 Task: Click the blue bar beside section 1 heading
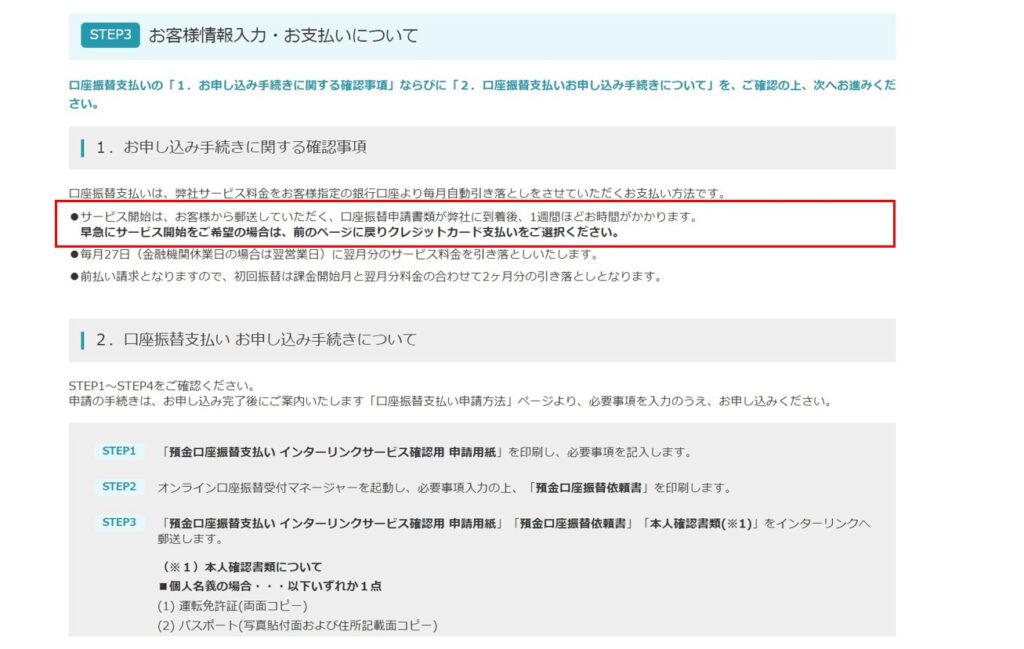pyautogui.click(x=83, y=147)
